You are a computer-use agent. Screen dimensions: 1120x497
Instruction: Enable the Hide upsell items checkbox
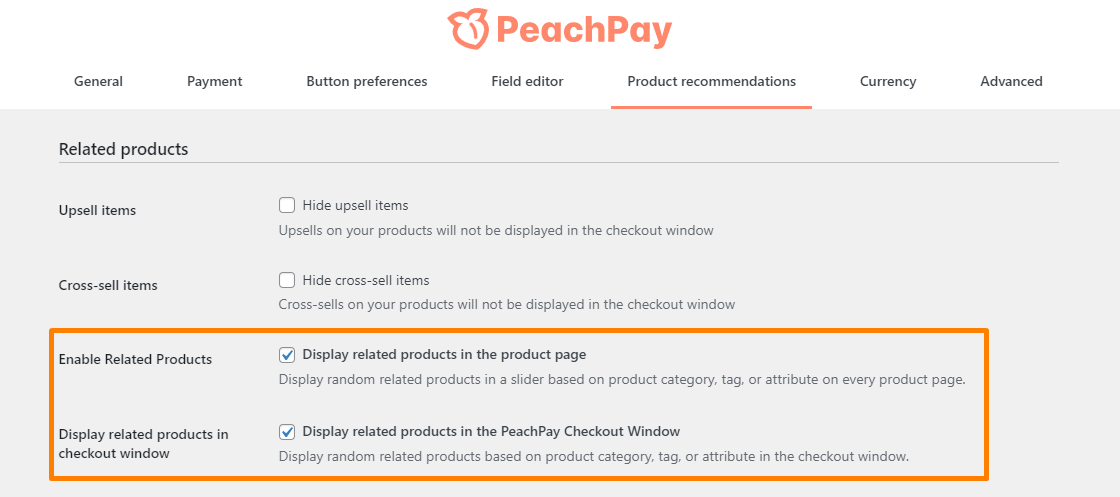point(287,206)
